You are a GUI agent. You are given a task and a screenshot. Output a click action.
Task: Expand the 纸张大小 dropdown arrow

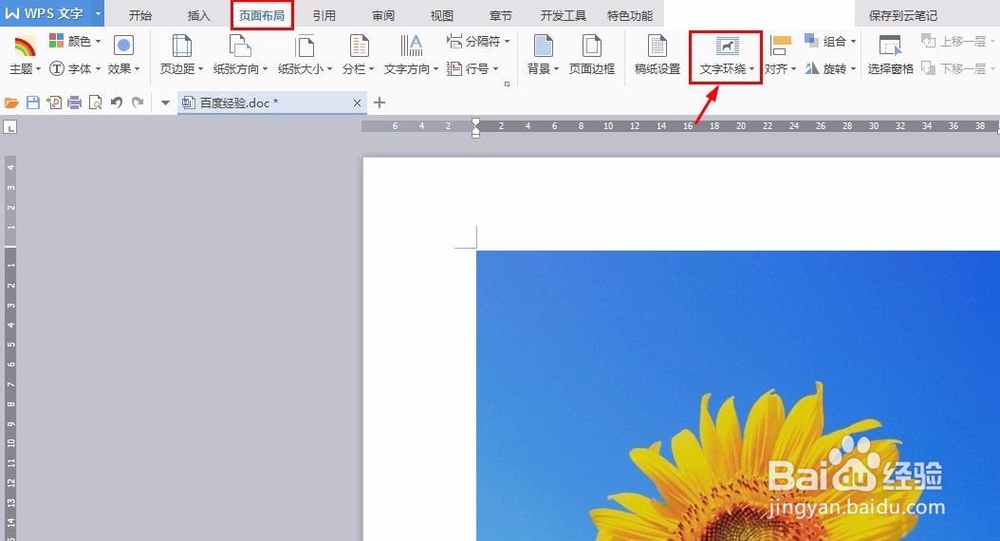point(329,69)
